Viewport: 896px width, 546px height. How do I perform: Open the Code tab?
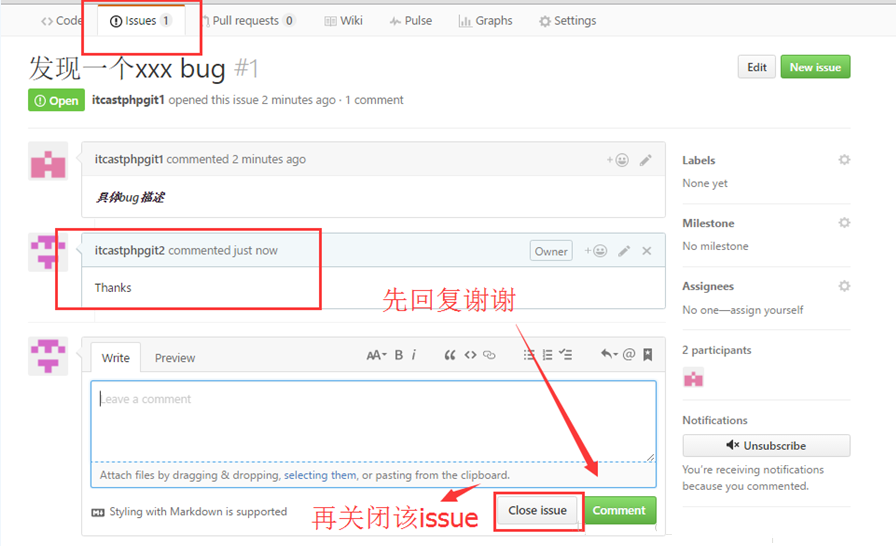(x=61, y=21)
